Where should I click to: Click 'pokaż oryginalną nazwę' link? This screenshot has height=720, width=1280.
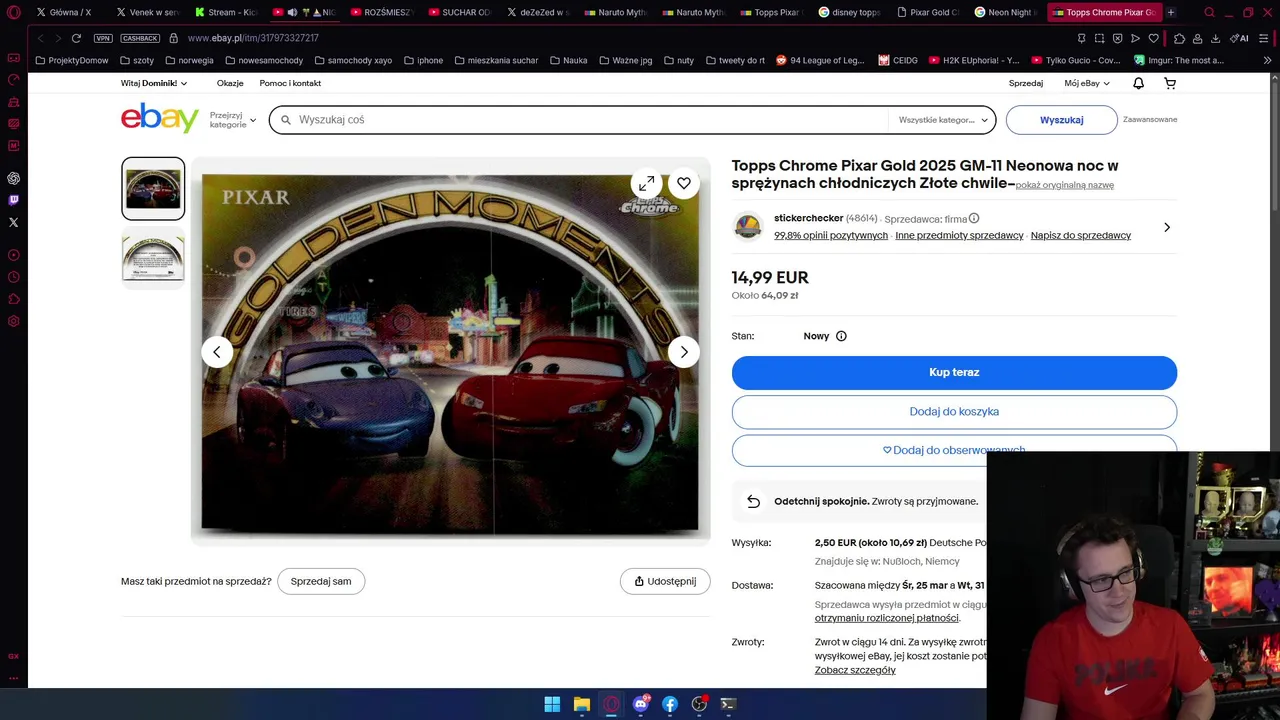point(1065,185)
